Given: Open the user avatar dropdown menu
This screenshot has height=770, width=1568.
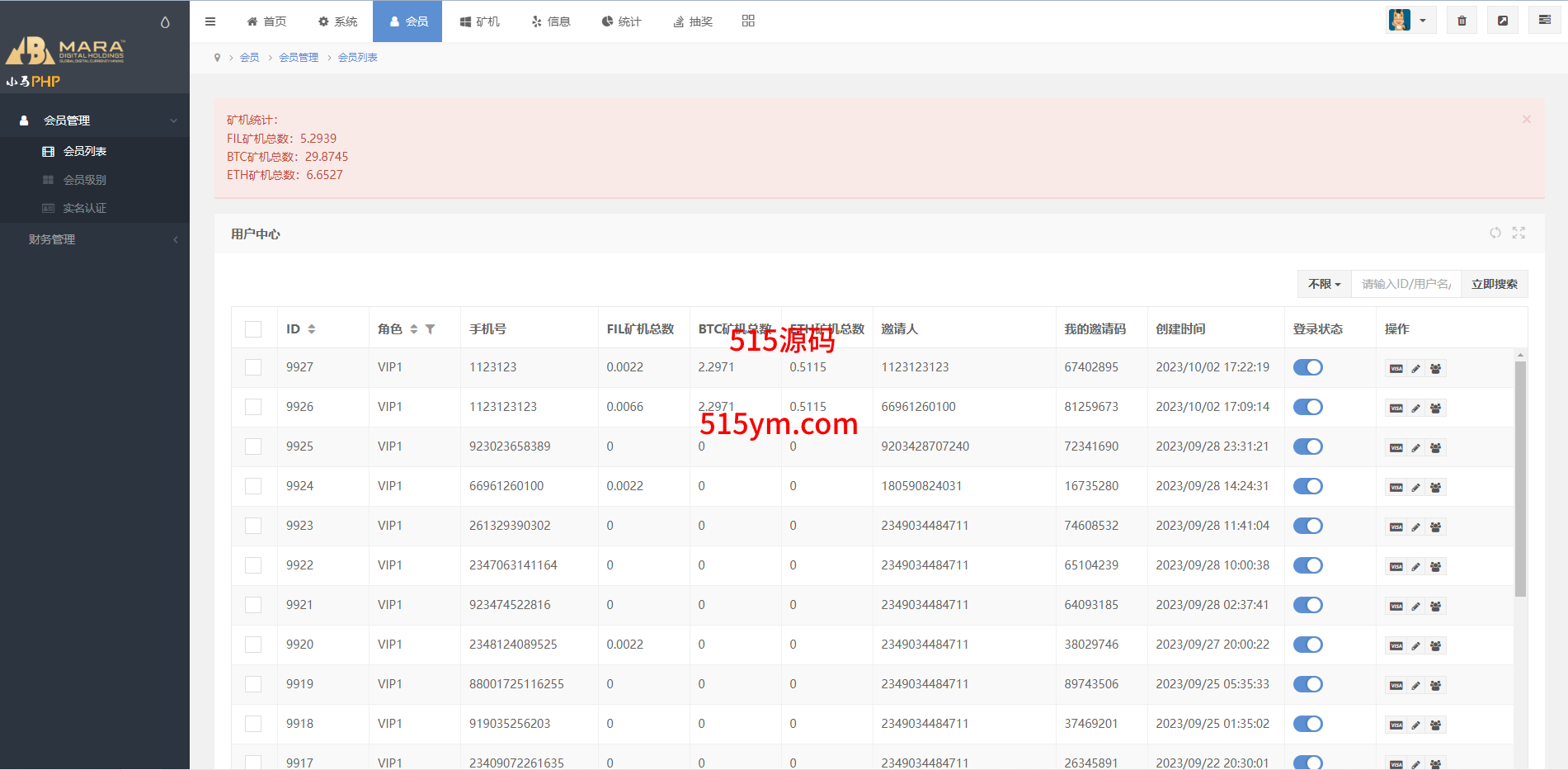Looking at the screenshot, I should (1411, 21).
